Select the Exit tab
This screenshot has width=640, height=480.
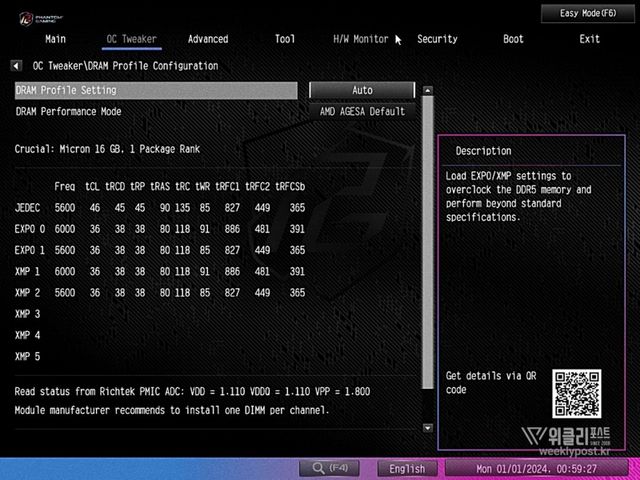(x=590, y=39)
